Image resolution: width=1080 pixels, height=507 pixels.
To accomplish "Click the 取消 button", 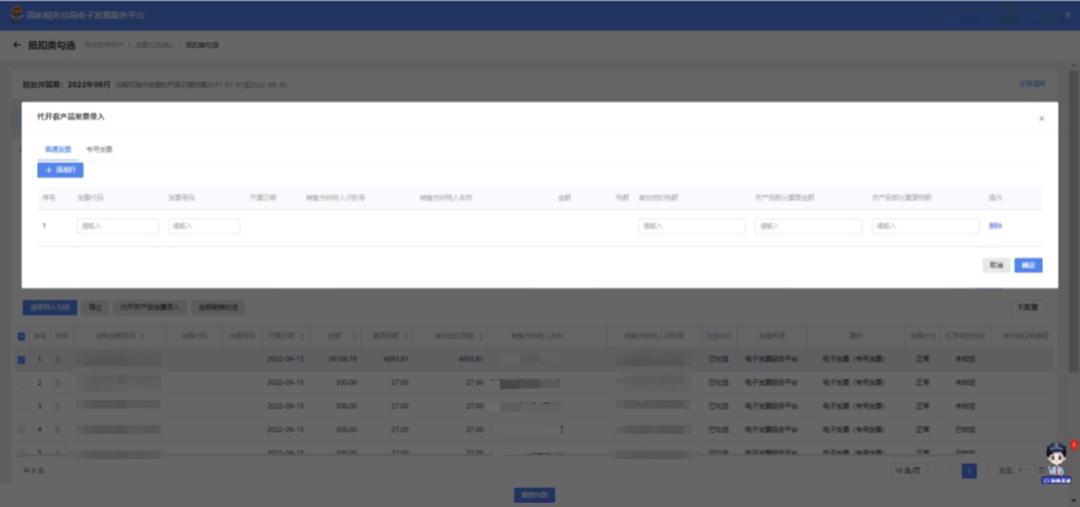I will tap(996, 265).
